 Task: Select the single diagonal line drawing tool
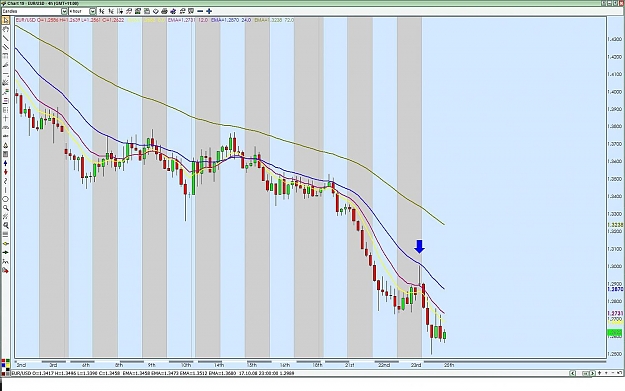coord(6,38)
